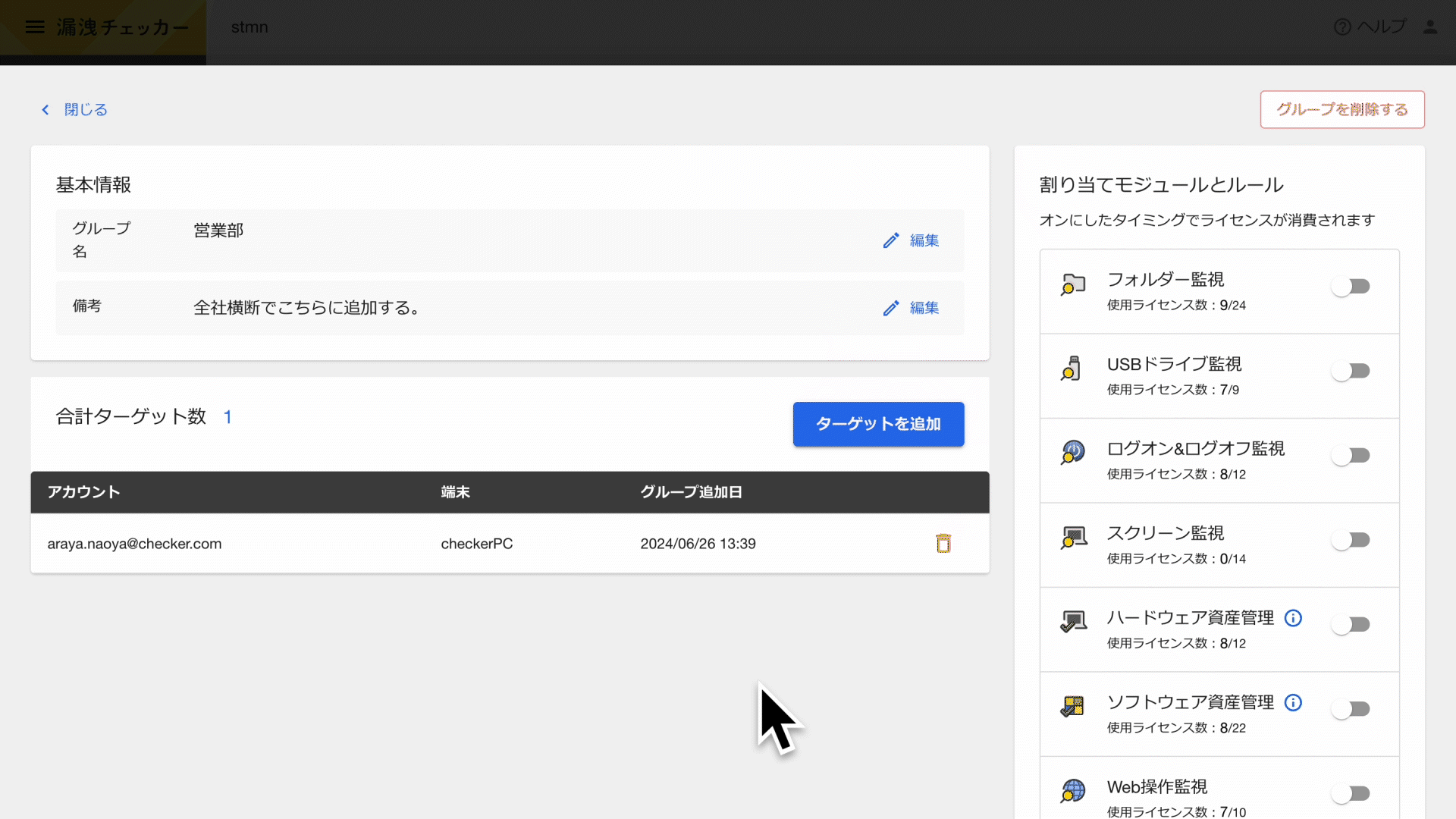Image resolution: width=1456 pixels, height=819 pixels.
Task: Click the スクリーン監視 module icon
Action: click(1074, 538)
